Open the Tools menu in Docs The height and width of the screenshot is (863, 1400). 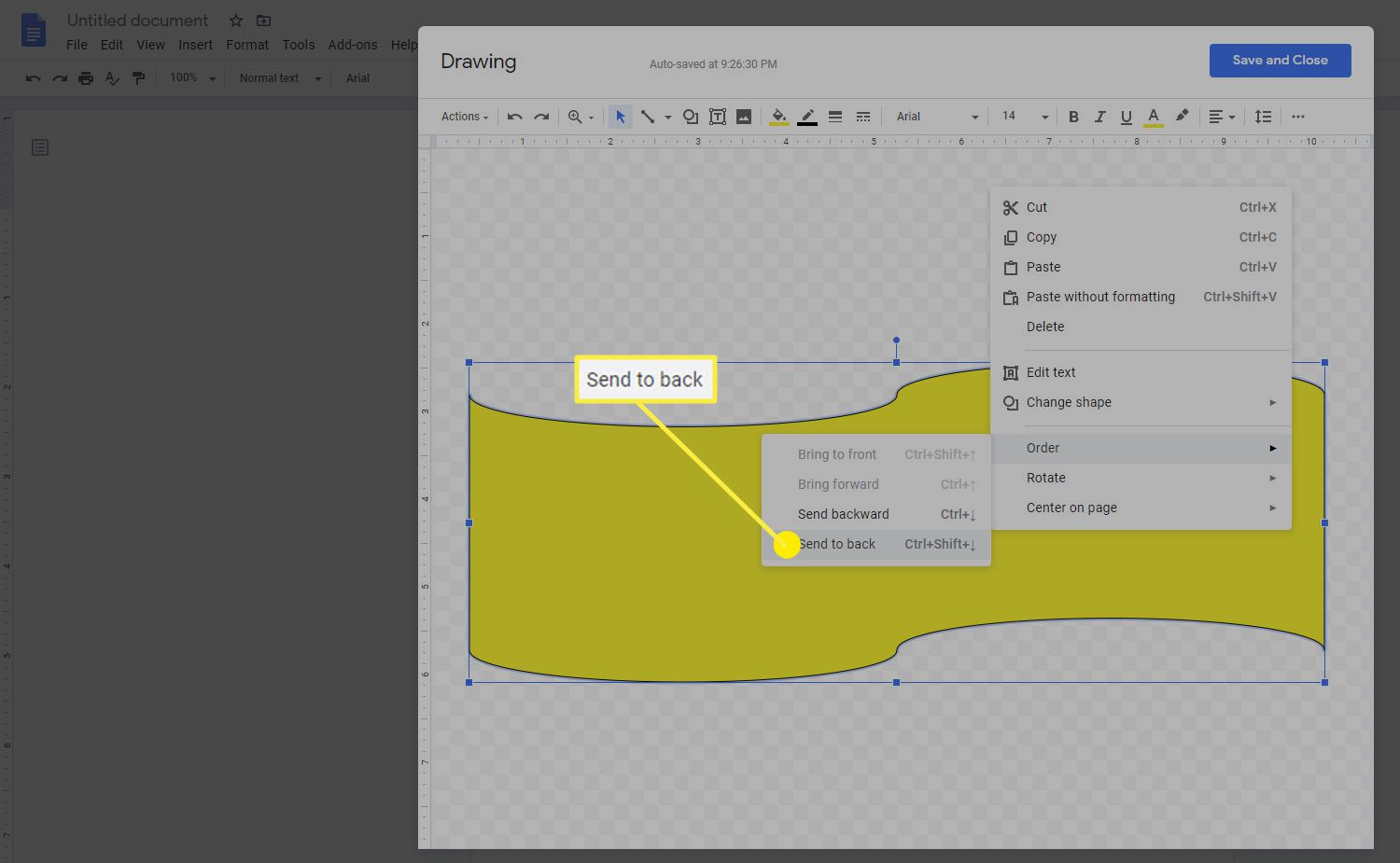[299, 45]
